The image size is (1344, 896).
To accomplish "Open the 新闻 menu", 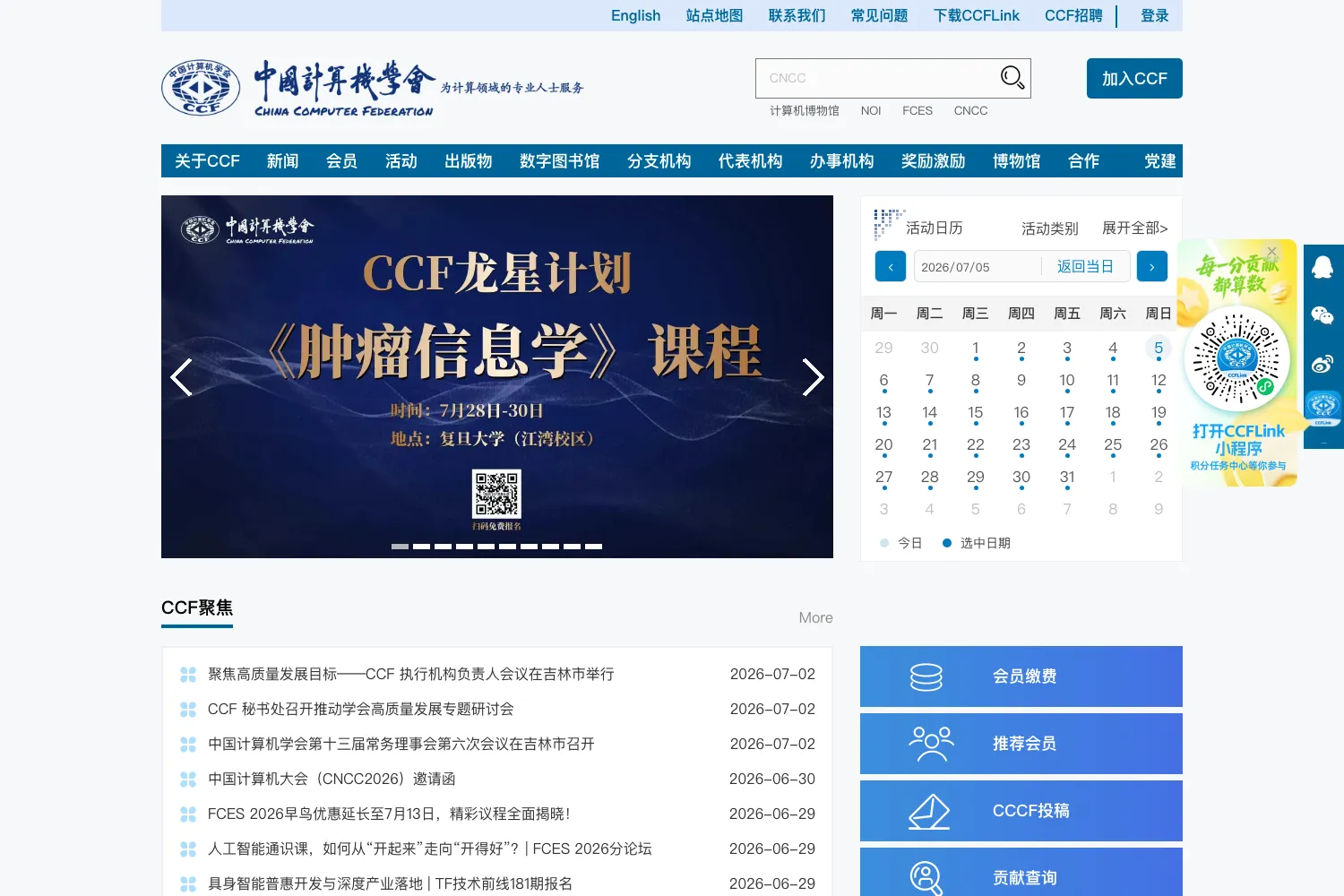I will click(x=282, y=161).
